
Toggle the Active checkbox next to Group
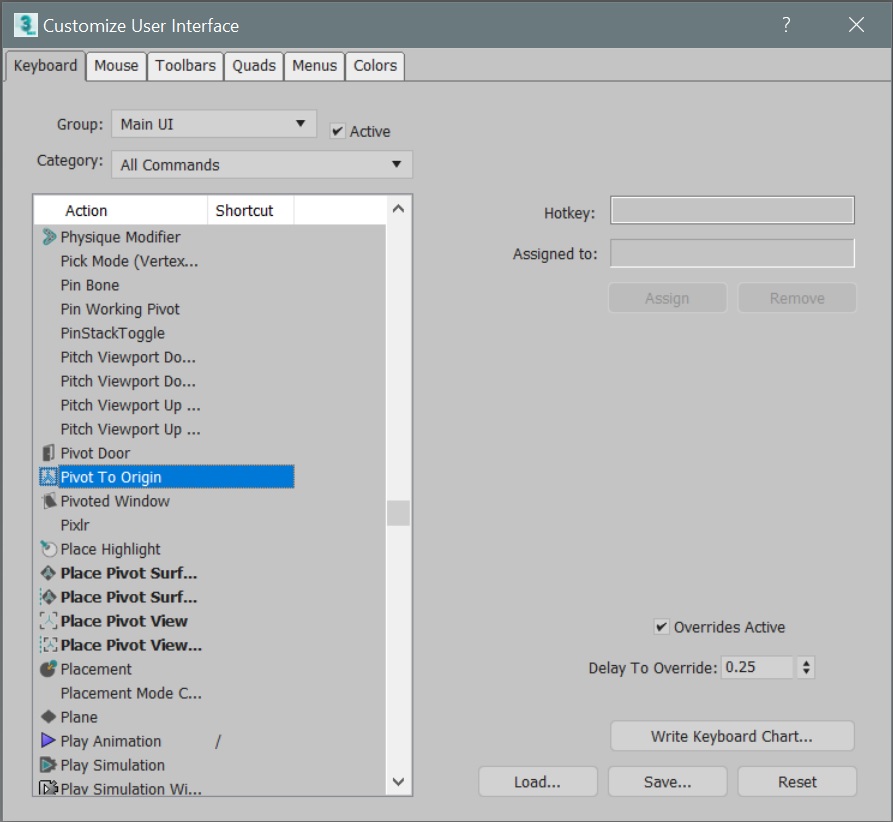tap(338, 130)
